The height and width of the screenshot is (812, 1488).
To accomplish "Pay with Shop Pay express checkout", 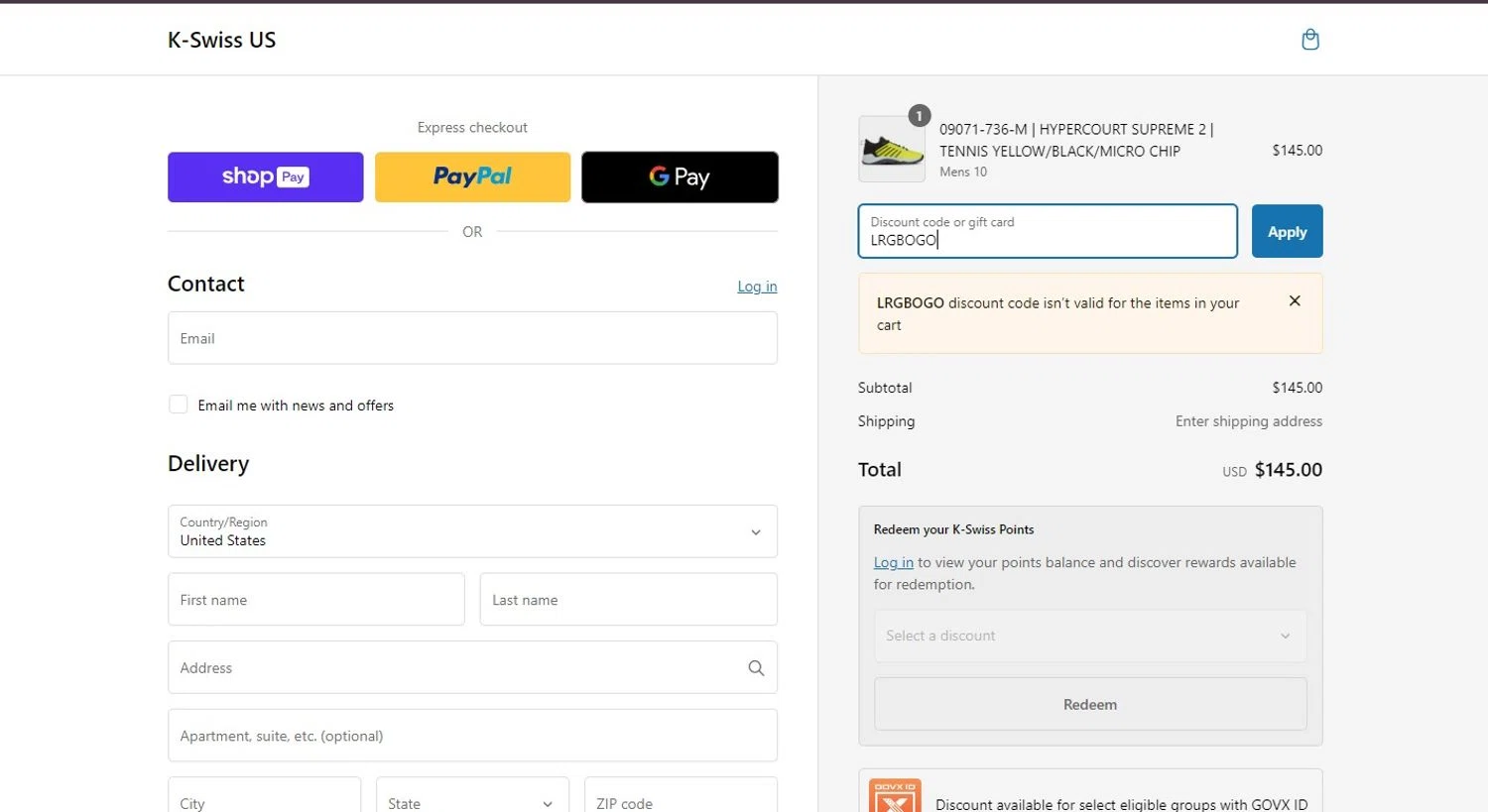I will pos(265,177).
